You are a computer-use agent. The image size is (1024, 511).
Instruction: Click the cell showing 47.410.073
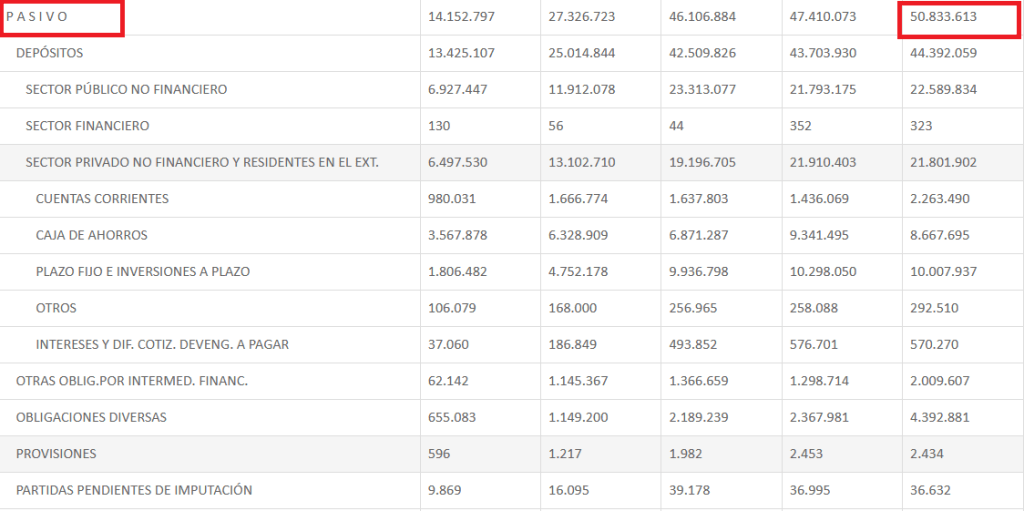[822, 17]
